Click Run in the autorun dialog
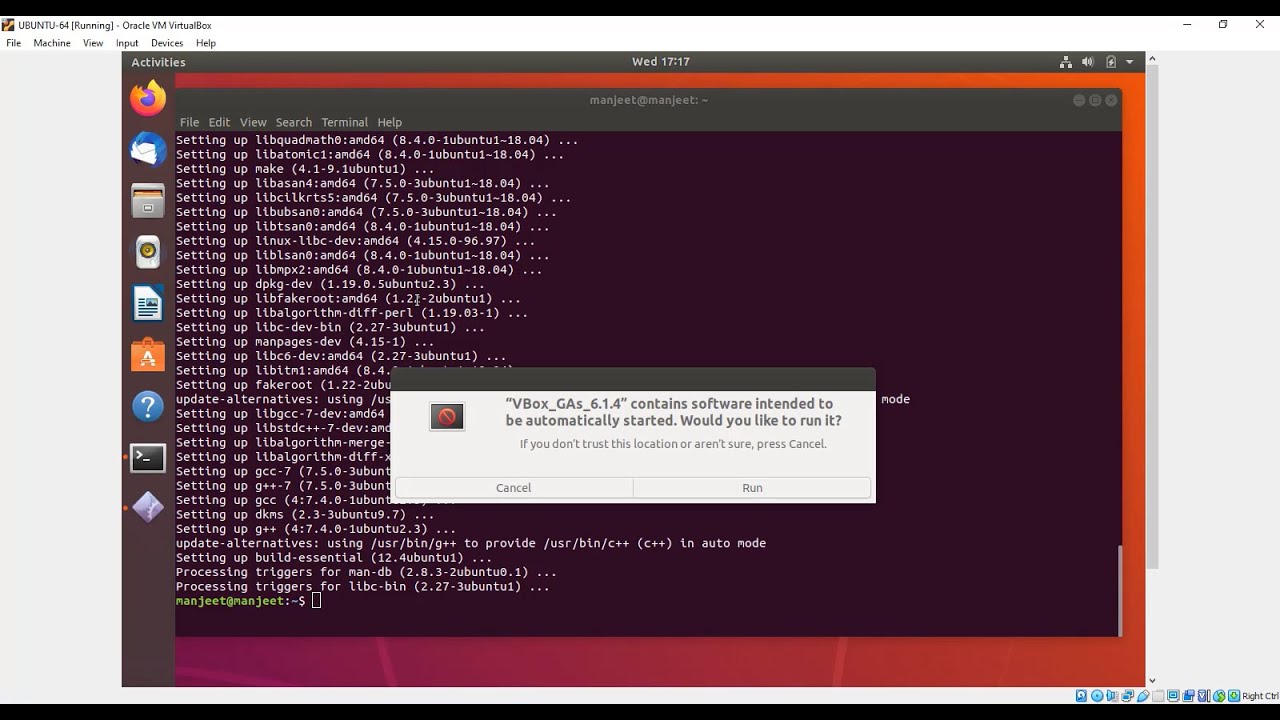This screenshot has width=1280, height=720. [752, 488]
